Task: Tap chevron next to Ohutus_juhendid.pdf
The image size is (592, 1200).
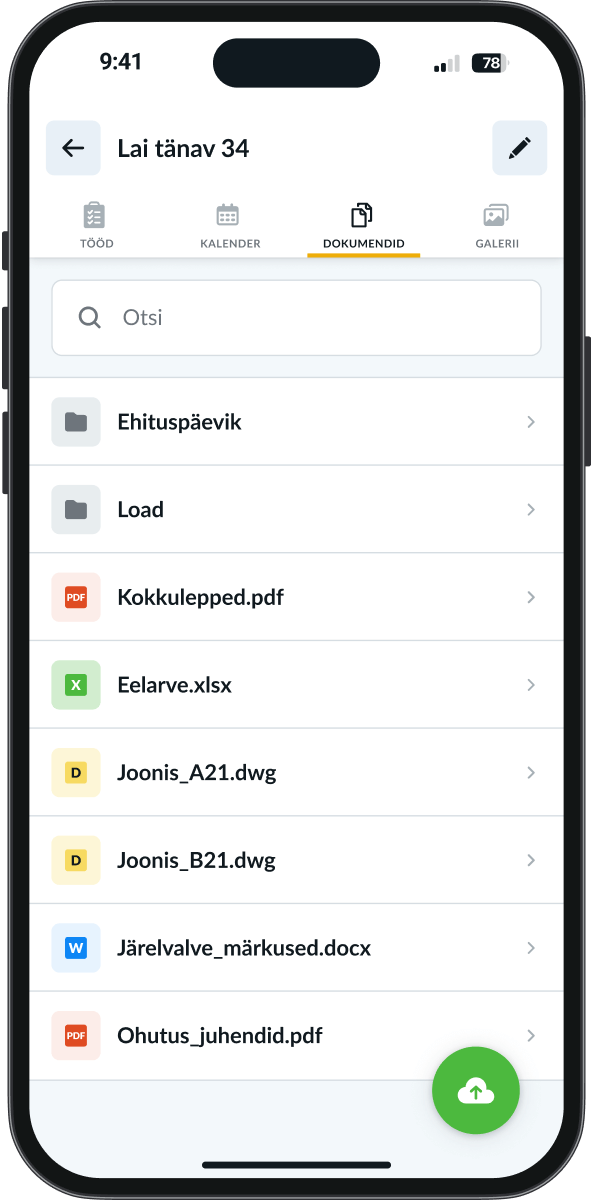Action: point(531,1036)
